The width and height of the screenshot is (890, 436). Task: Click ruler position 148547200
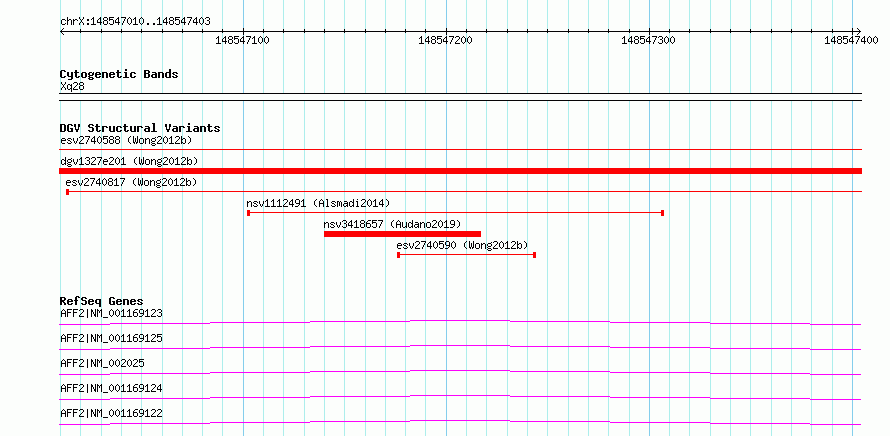(x=446, y=40)
